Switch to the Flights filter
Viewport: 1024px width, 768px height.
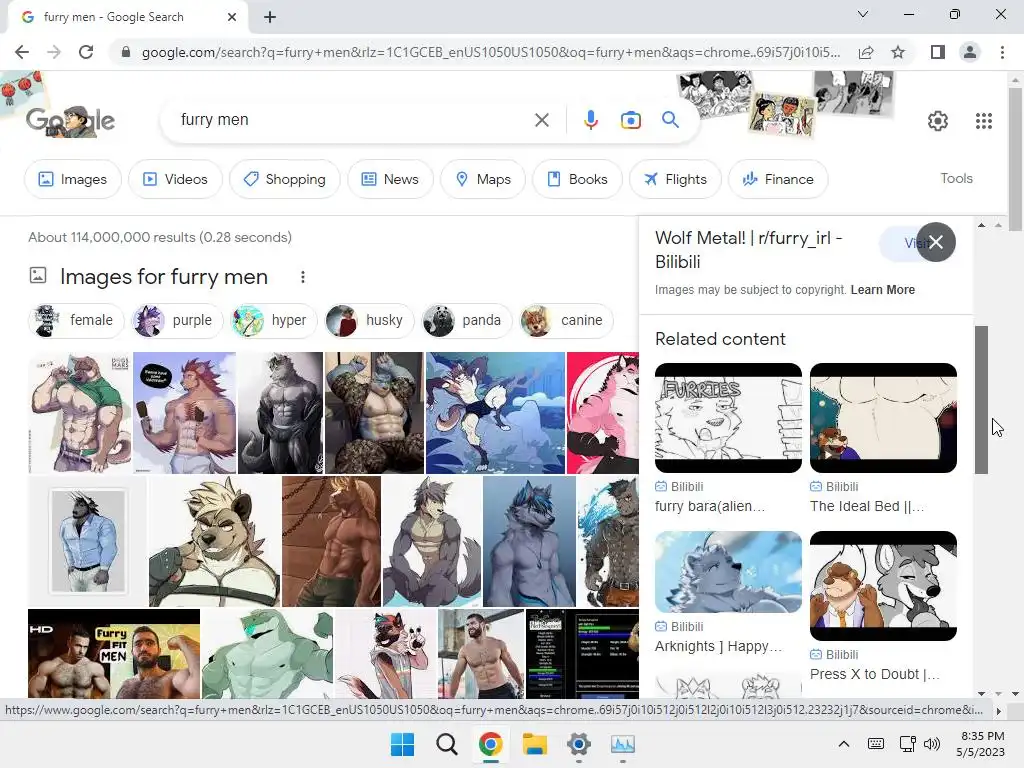[x=675, y=179]
